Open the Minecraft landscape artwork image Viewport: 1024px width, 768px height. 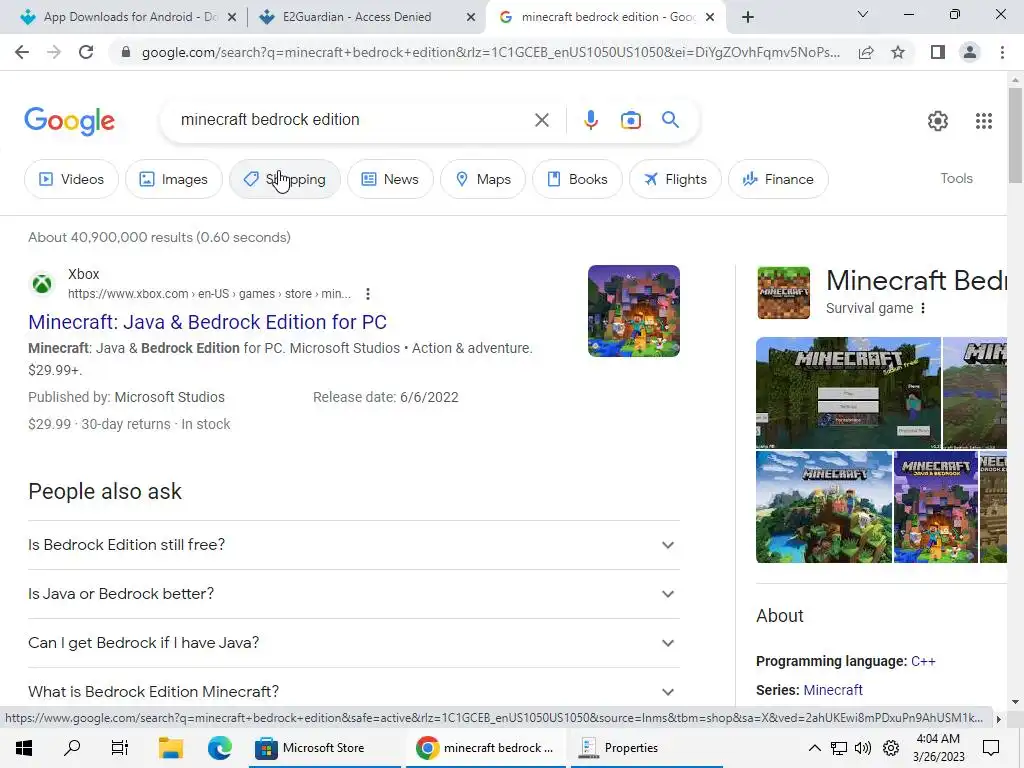tap(824, 507)
